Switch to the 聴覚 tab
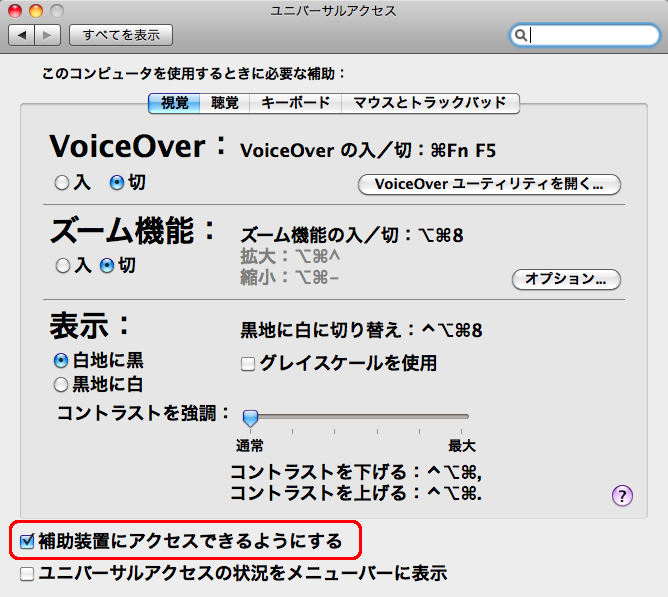This screenshot has width=668, height=597. 225,103
